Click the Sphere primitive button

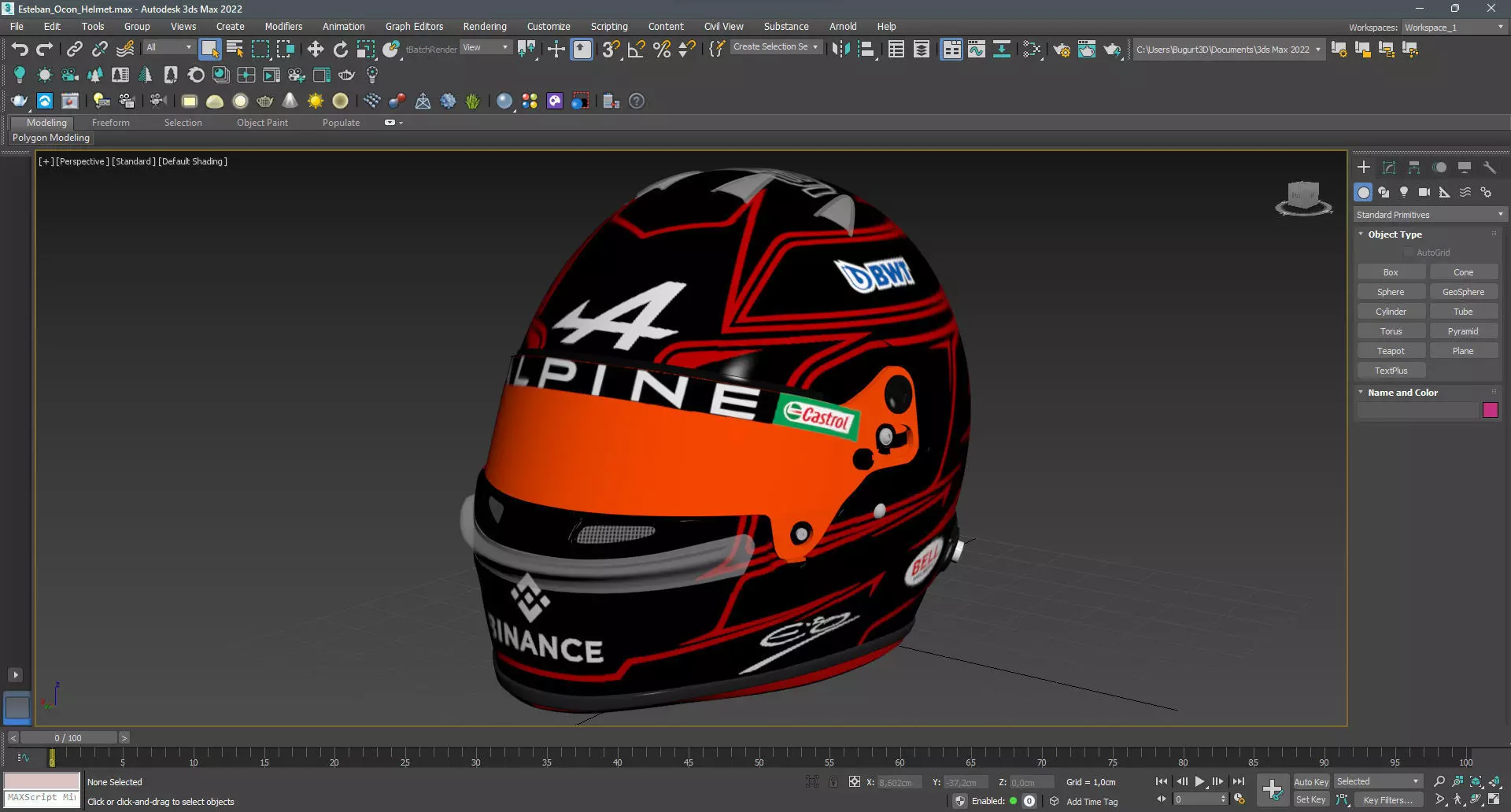1391,292
